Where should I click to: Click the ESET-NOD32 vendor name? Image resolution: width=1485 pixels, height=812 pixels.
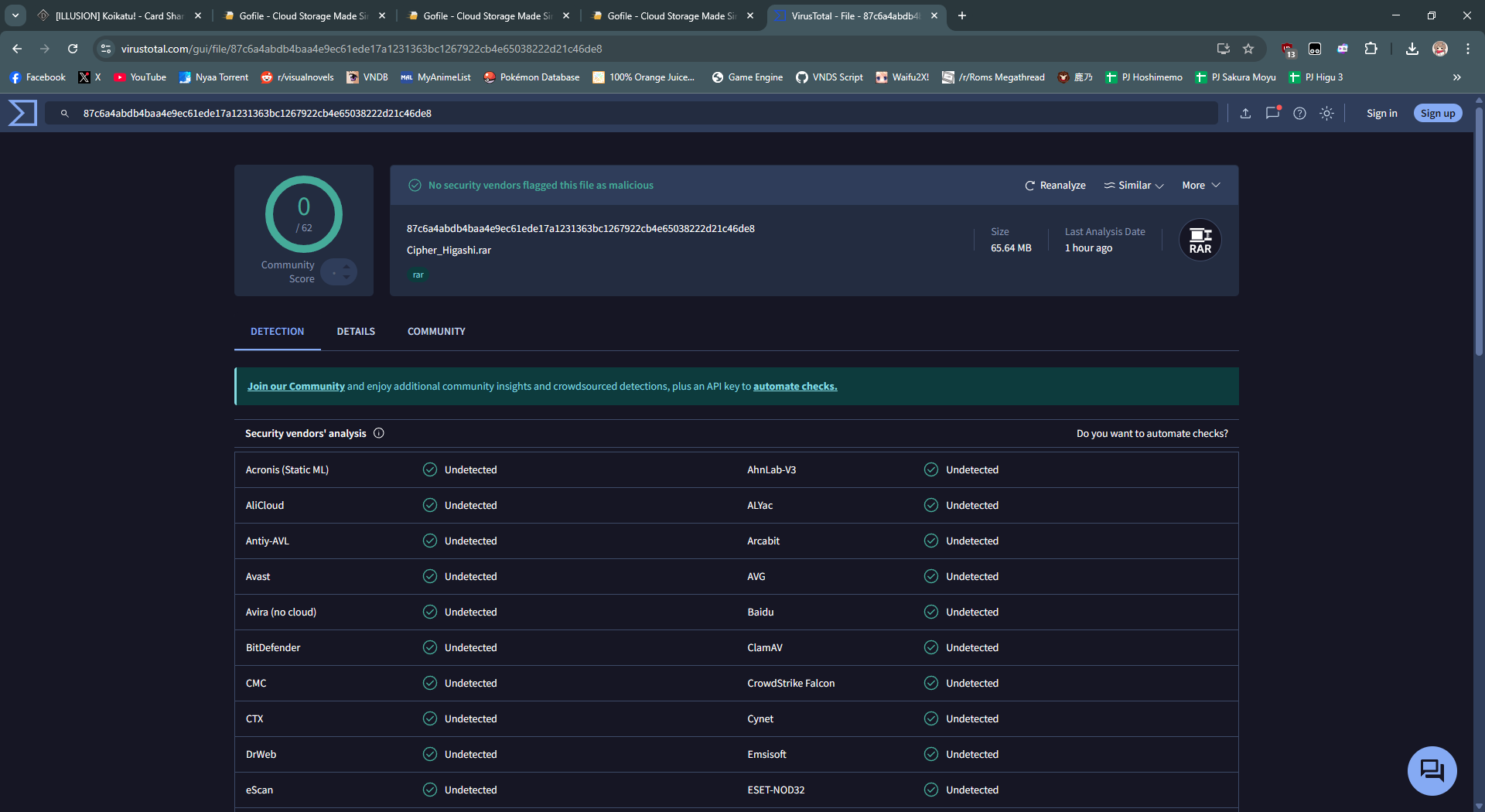pyautogui.click(x=776, y=790)
